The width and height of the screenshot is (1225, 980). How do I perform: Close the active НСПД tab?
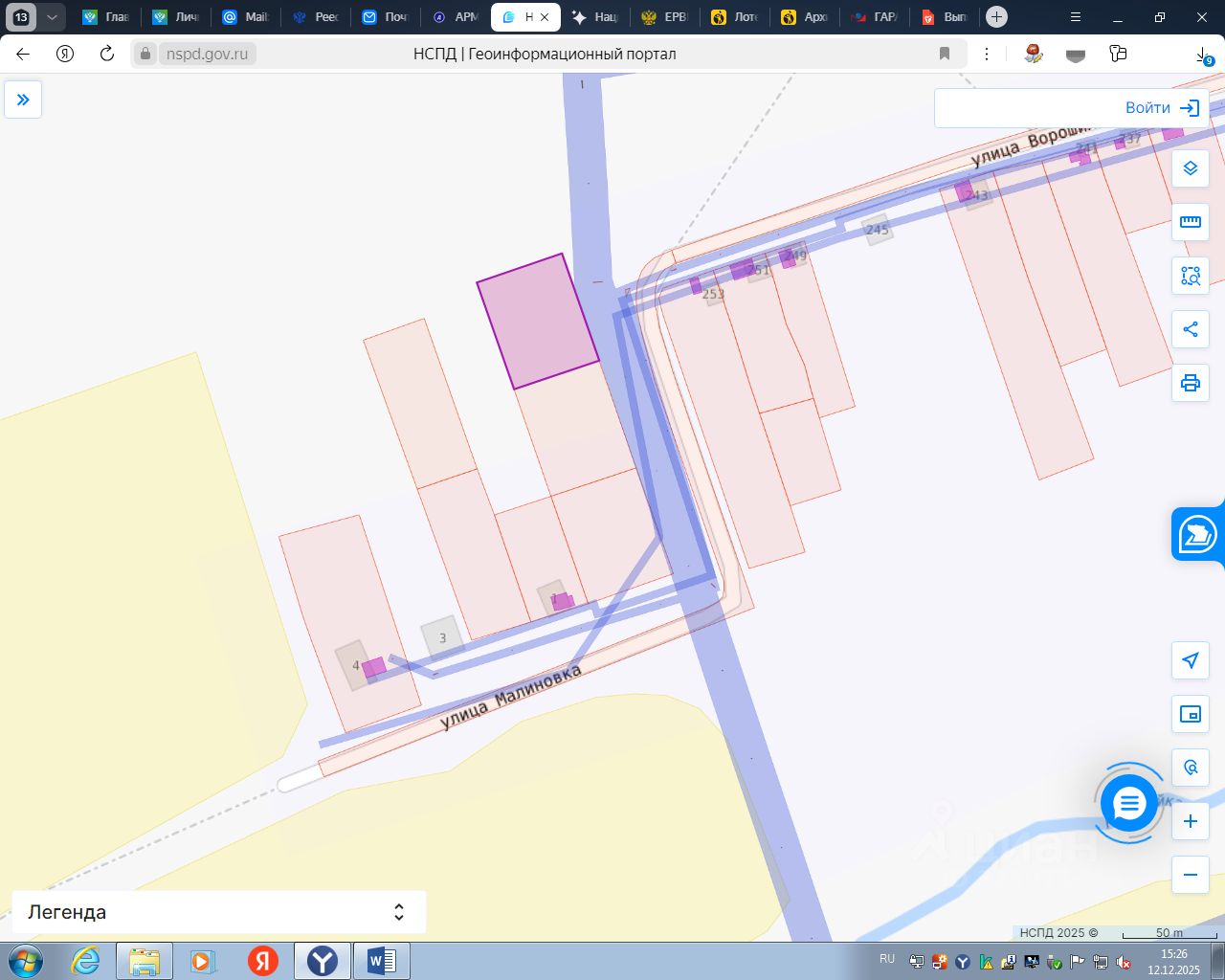click(x=545, y=17)
